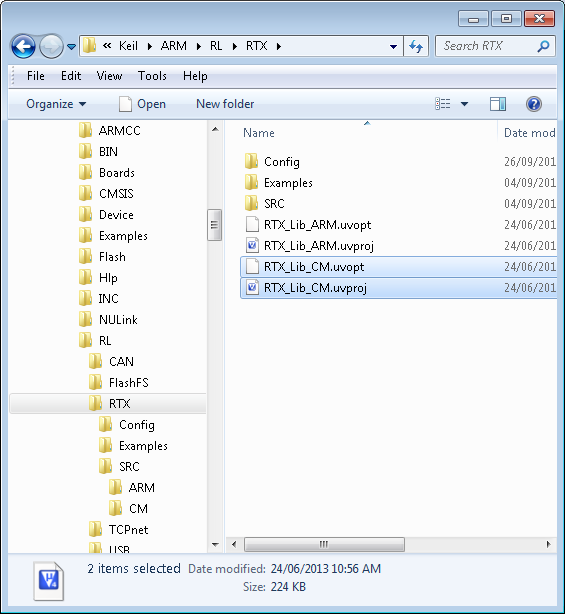Click the blue Help question mark icon
The image size is (565, 614).
pos(534,104)
